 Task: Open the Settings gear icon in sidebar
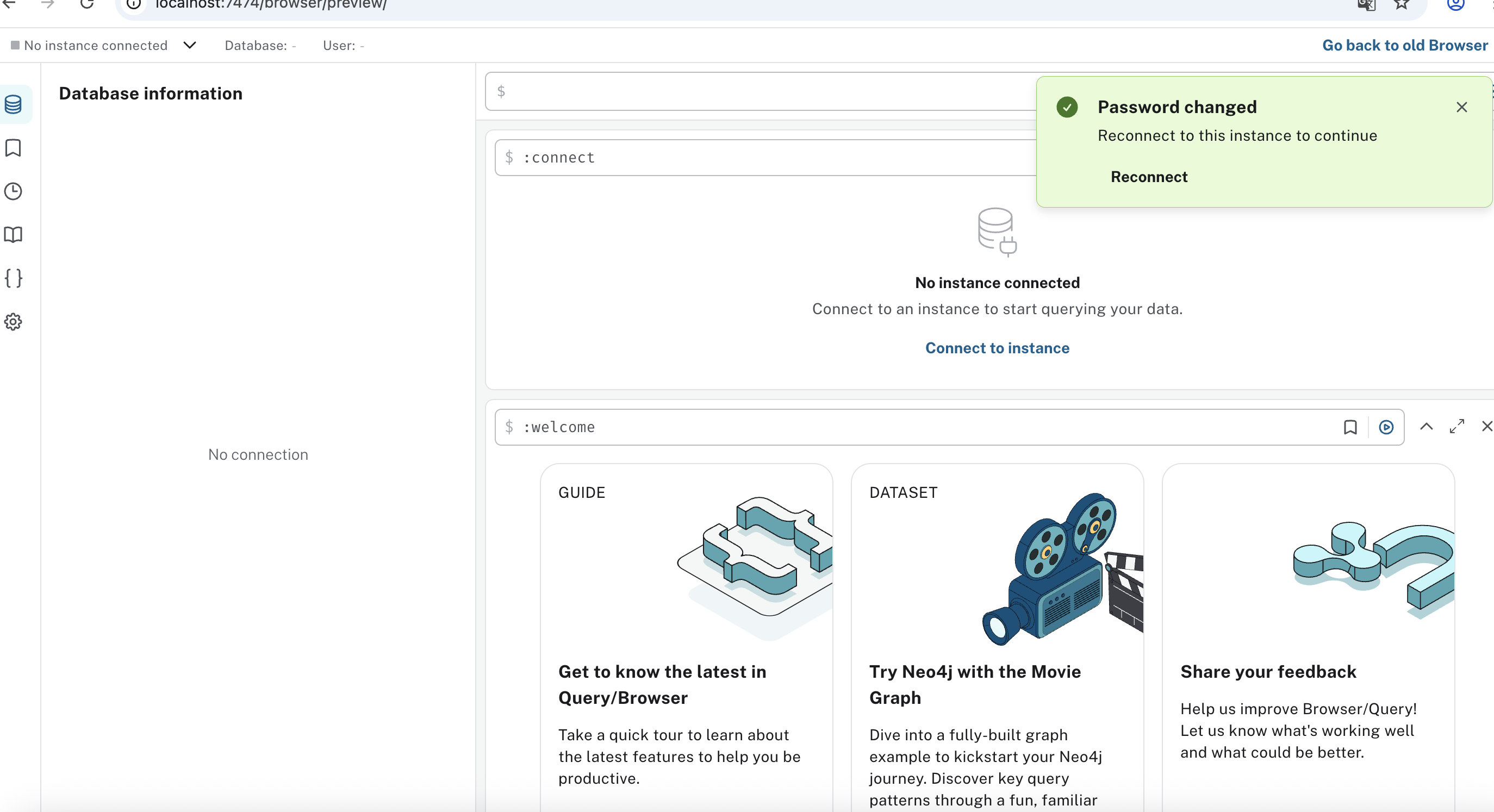[x=14, y=322]
